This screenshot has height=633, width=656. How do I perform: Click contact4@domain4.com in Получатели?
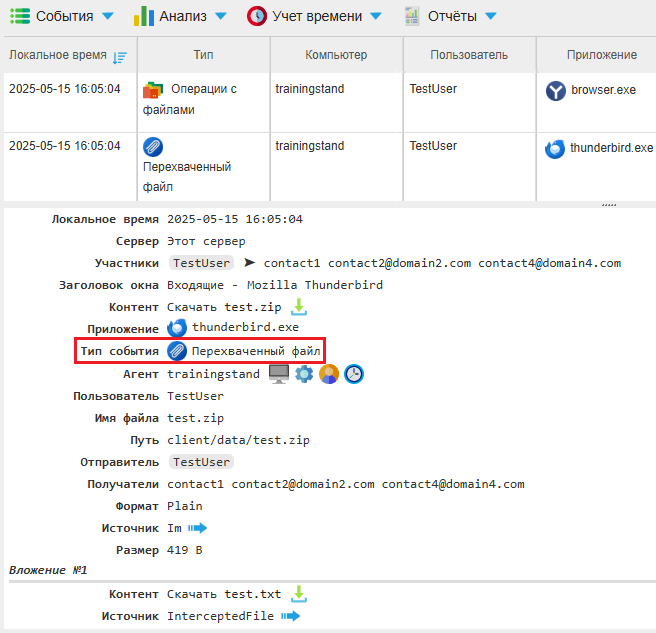click(453, 484)
